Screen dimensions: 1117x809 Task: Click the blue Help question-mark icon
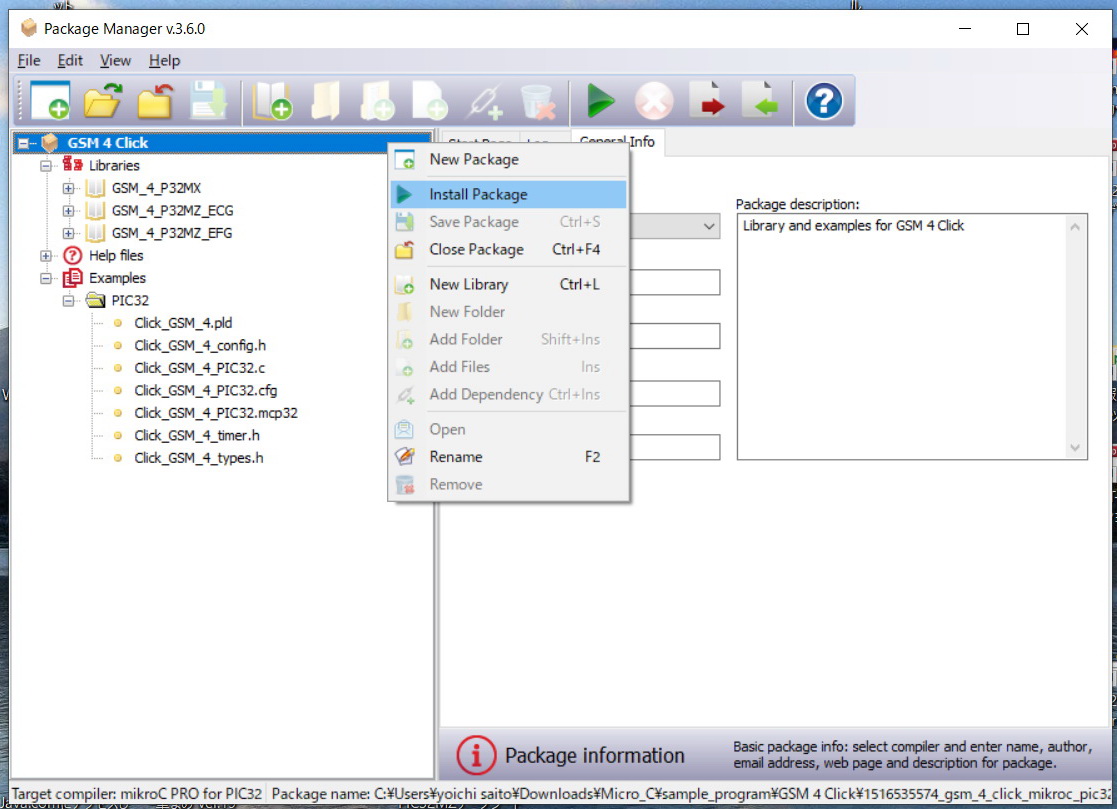[x=824, y=101]
